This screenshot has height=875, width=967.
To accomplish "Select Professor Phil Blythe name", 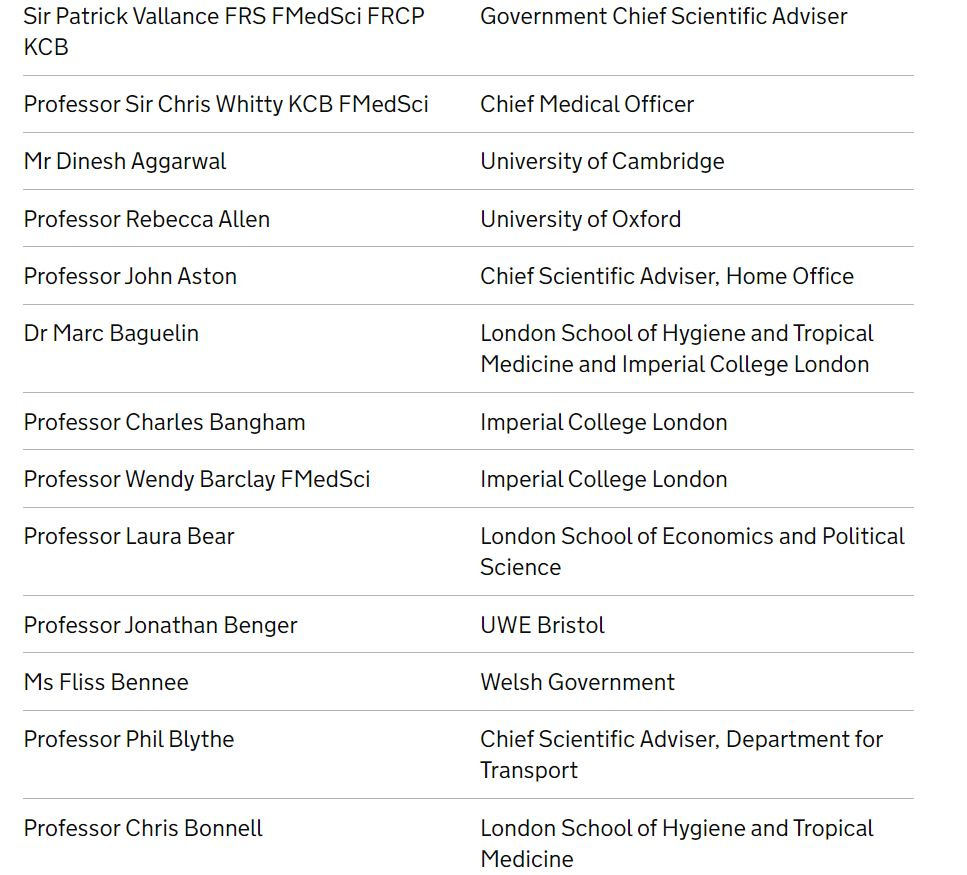I will [129, 739].
